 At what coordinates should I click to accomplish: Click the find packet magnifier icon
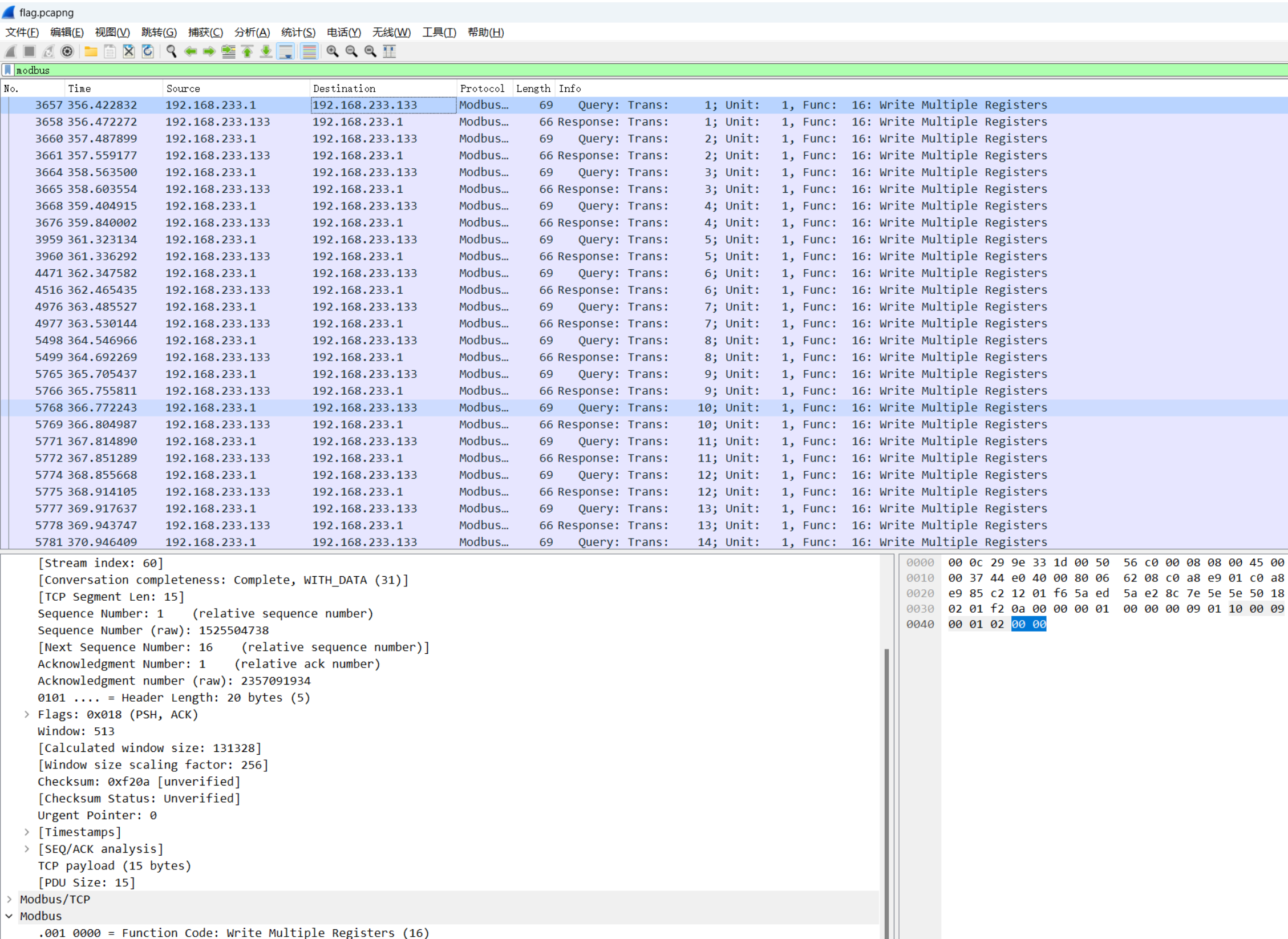[x=171, y=51]
